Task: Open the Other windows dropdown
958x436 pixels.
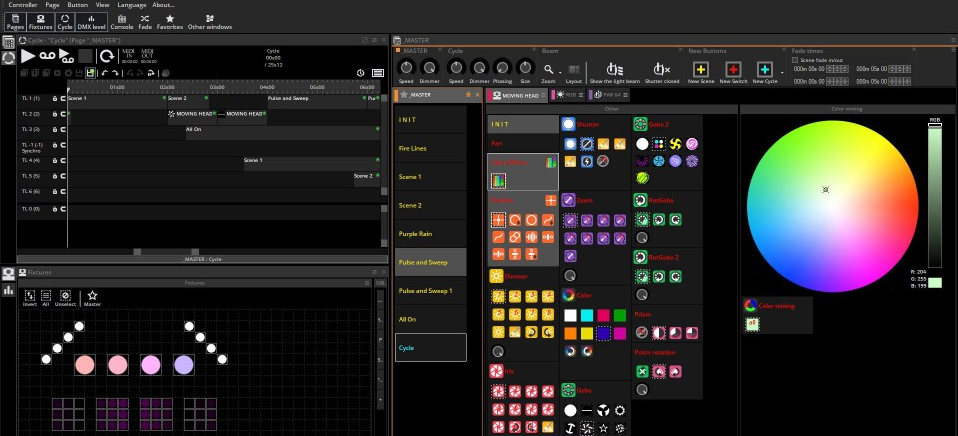Action: (x=209, y=19)
